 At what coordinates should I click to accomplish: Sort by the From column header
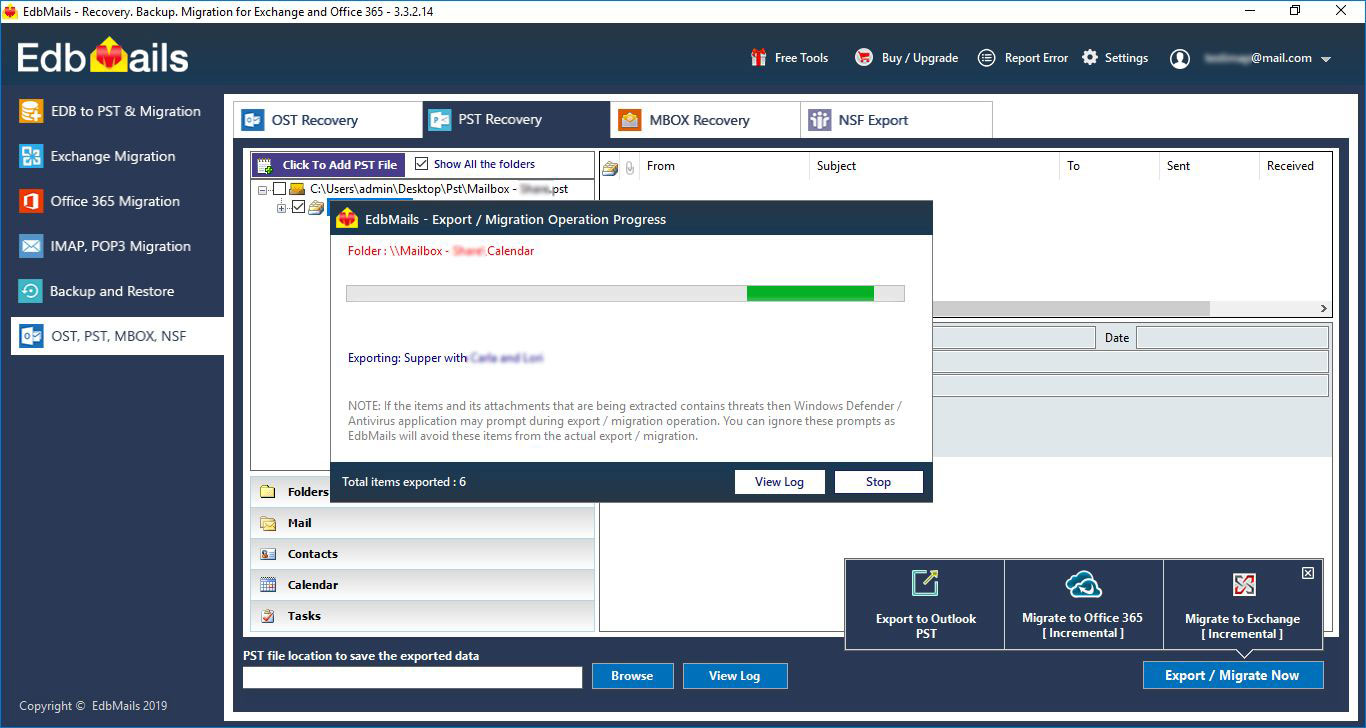pos(724,166)
